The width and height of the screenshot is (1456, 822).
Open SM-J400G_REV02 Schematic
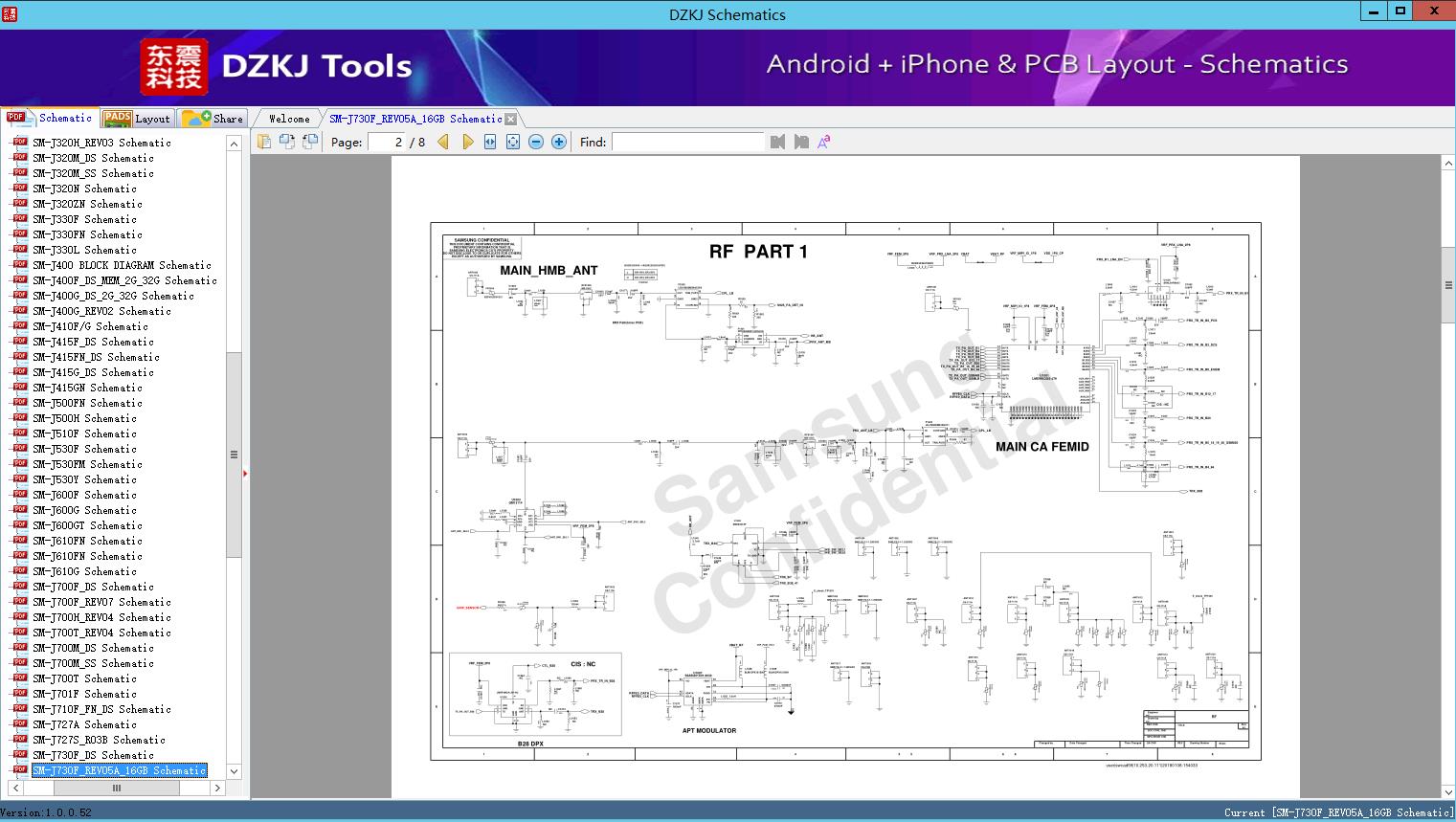coord(101,311)
